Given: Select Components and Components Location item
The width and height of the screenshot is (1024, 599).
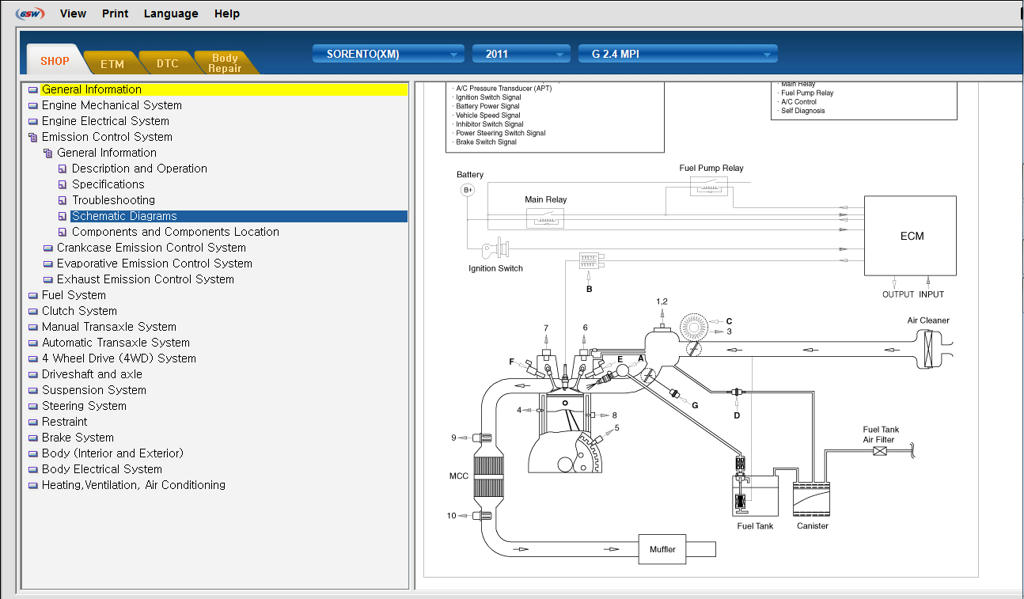Looking at the screenshot, I should 175,232.
